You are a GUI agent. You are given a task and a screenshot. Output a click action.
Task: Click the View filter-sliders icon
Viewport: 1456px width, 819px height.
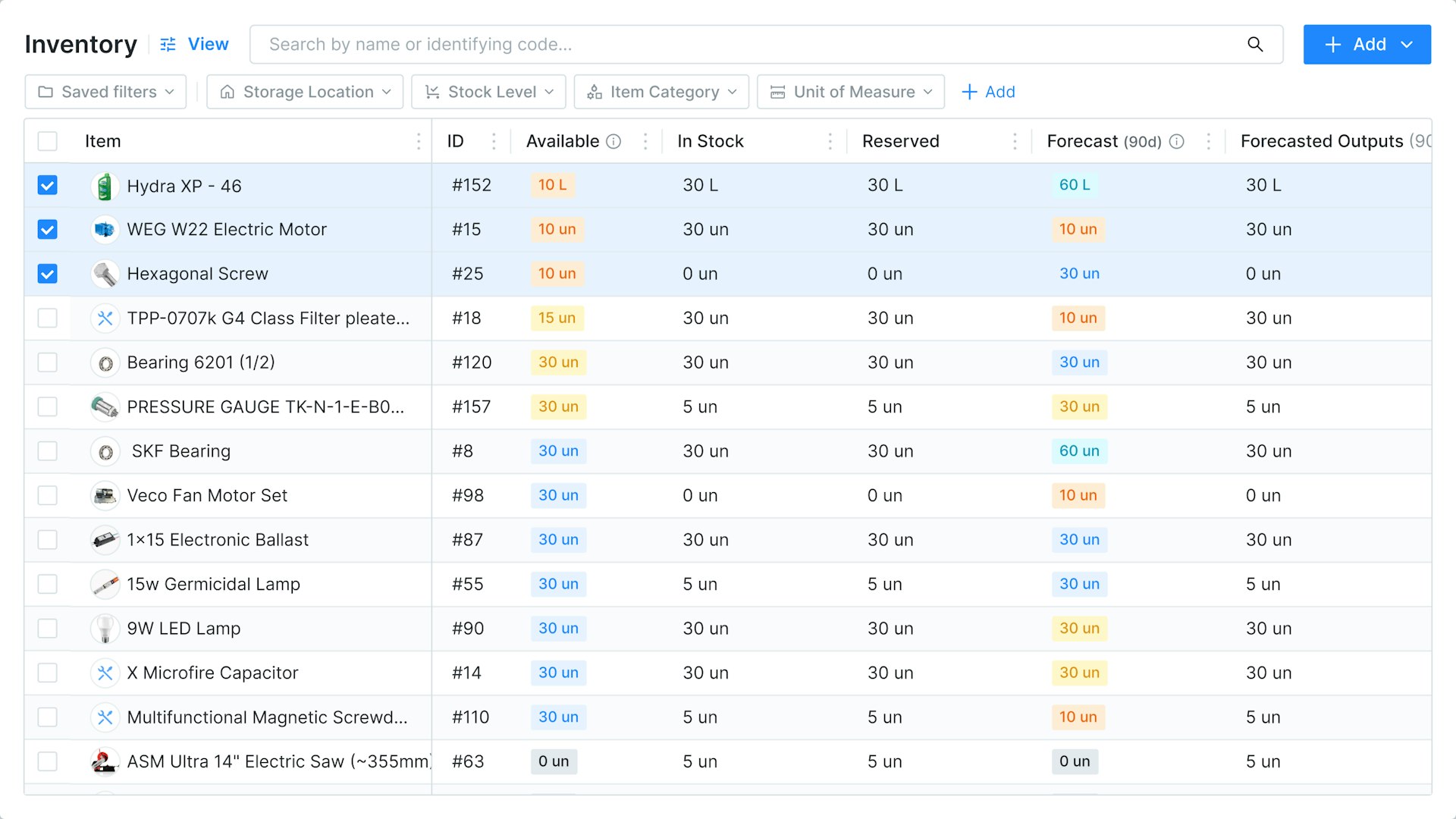click(168, 44)
